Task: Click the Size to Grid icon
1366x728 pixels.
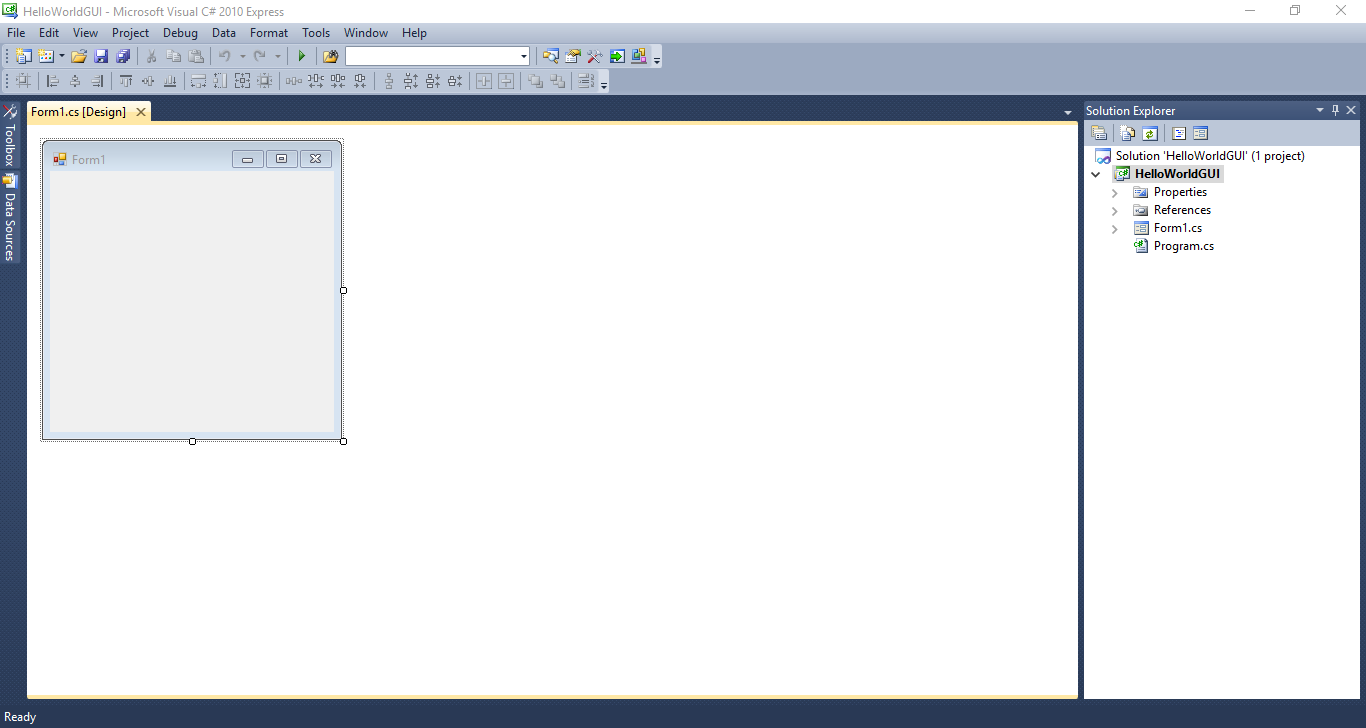Action: pyautogui.click(x=264, y=81)
